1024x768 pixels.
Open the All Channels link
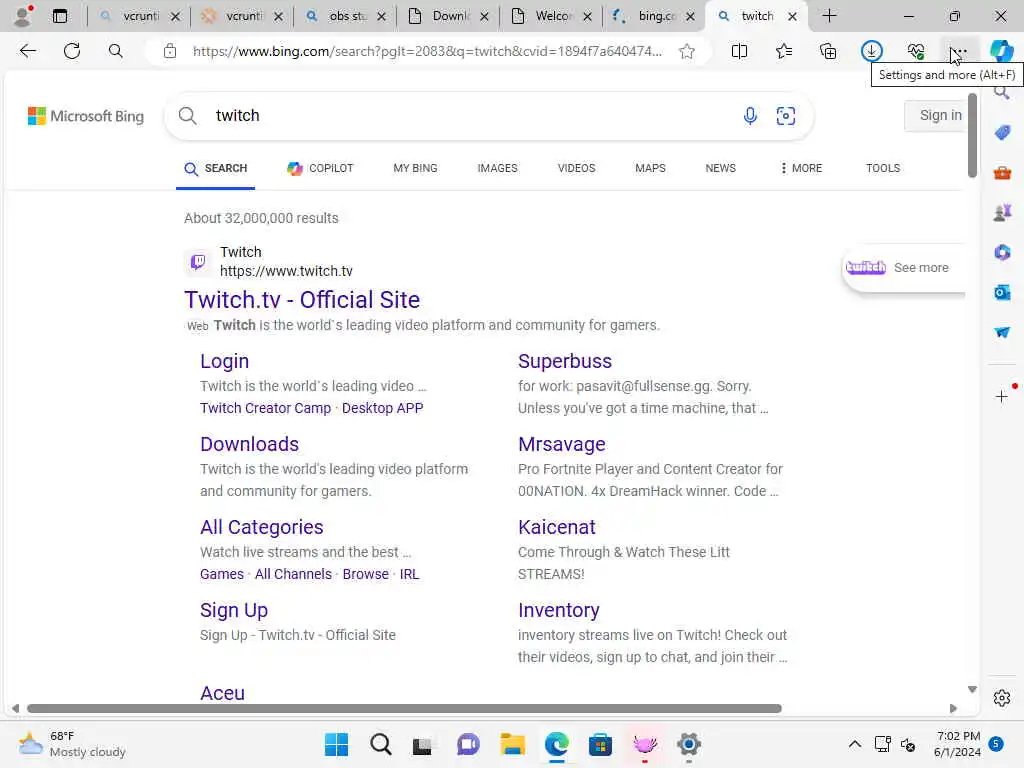pyautogui.click(x=293, y=574)
